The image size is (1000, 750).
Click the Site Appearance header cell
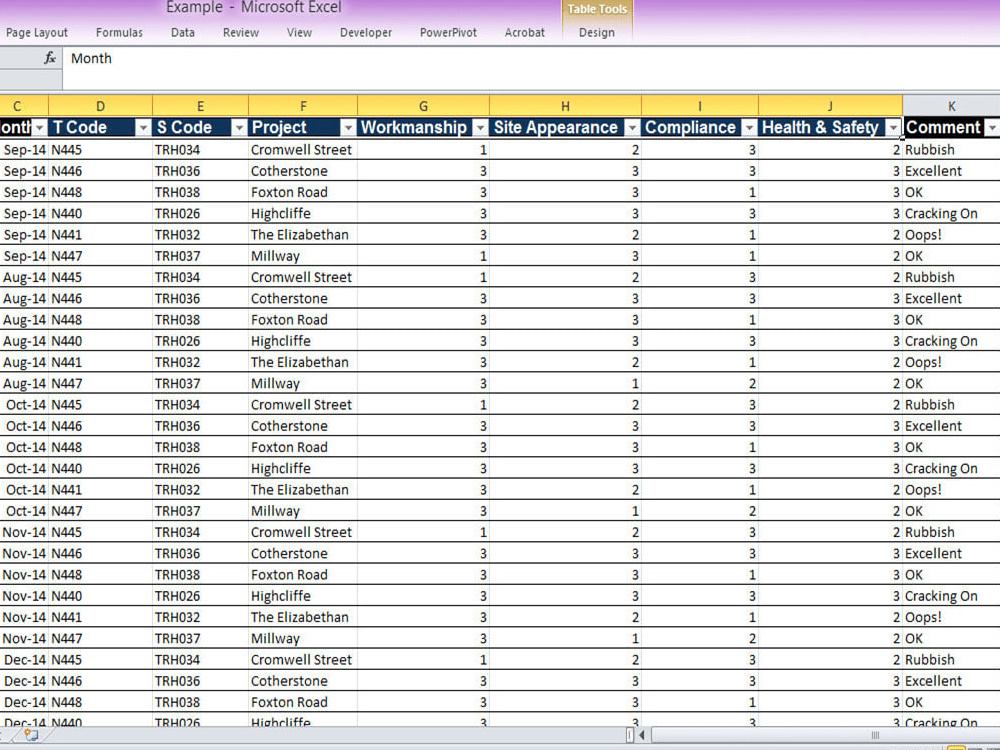[x=565, y=128]
